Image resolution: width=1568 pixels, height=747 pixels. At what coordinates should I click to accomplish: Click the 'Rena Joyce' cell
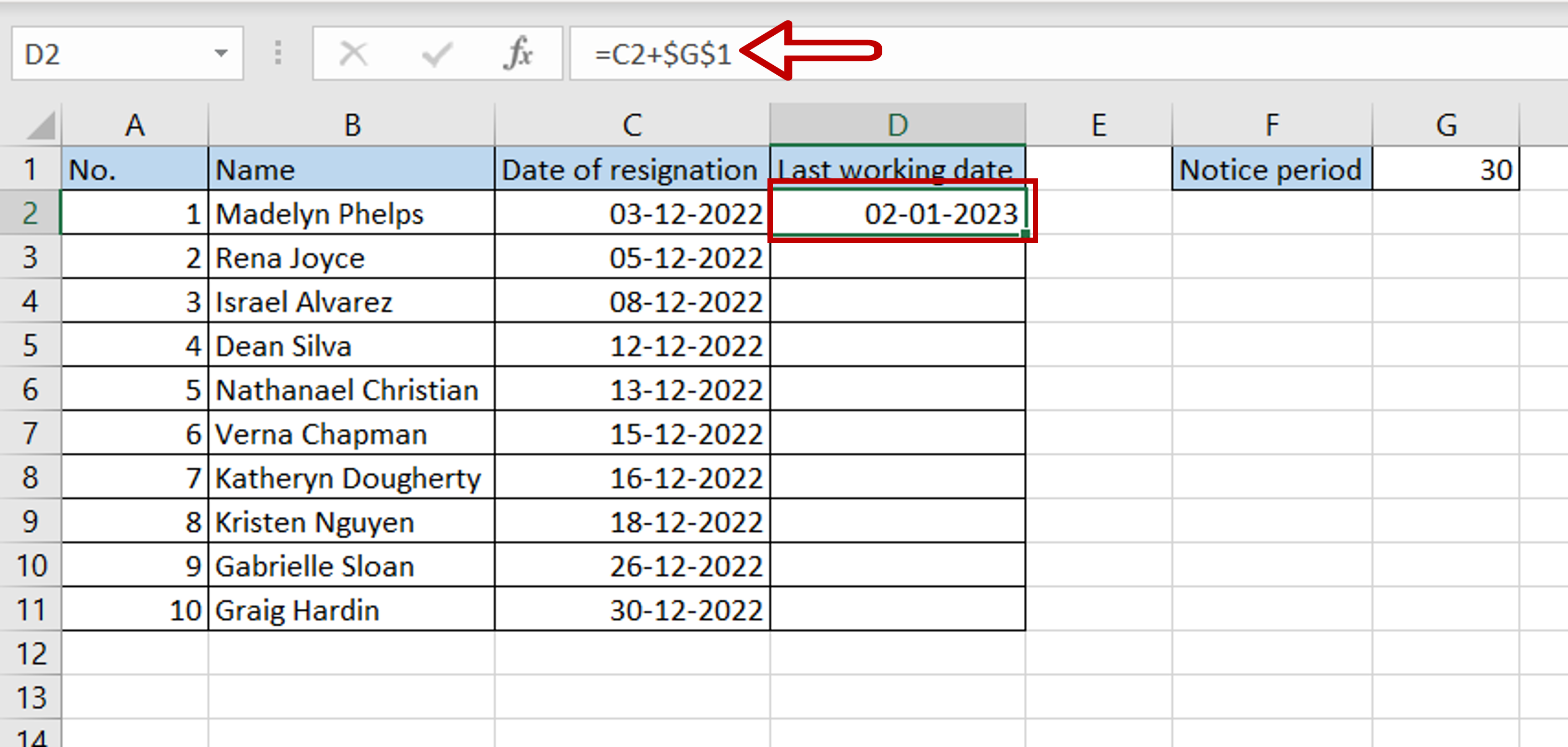tap(352, 257)
